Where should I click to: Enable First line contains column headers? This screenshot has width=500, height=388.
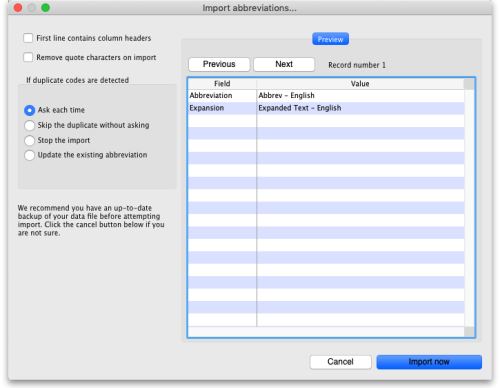click(x=28, y=38)
